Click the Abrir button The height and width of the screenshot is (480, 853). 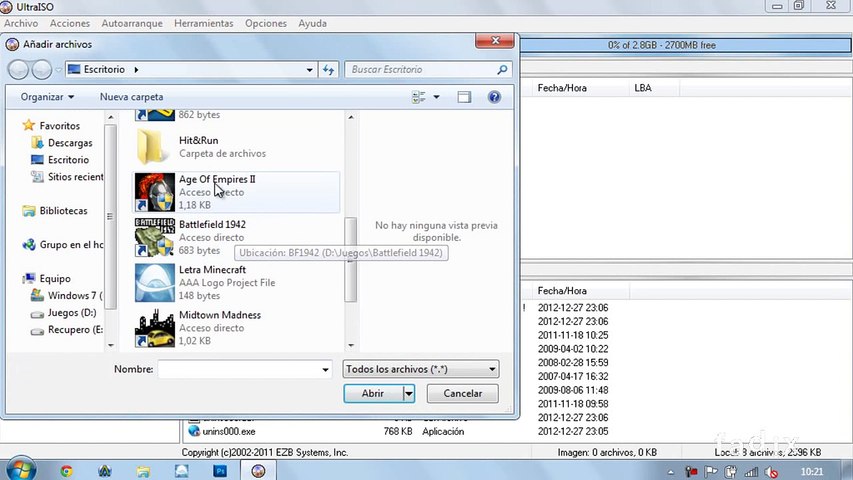point(373,393)
